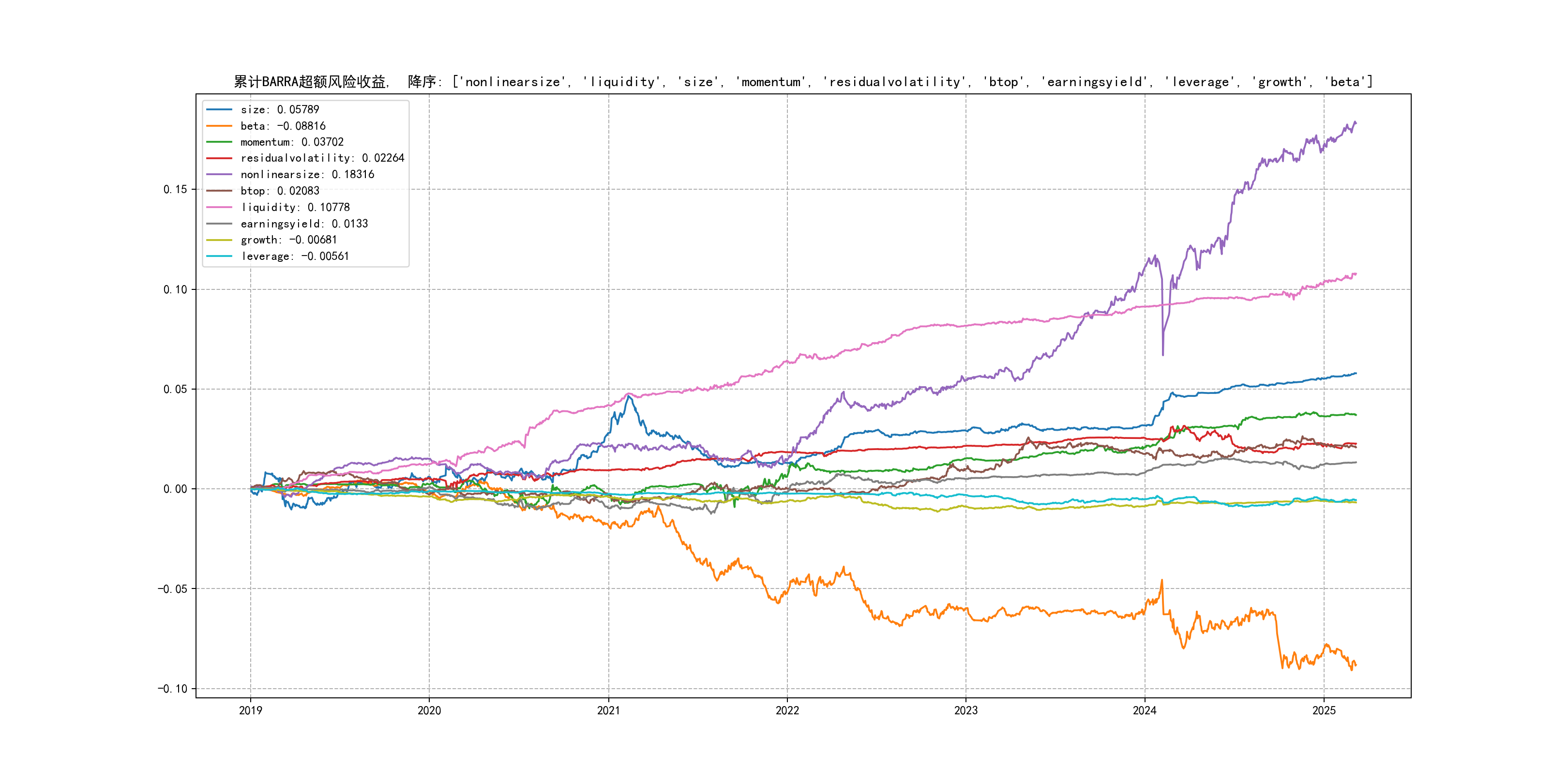Viewport: 1568px width, 784px height.
Task: Select the 'earningsyield: 0.0133' legend label
Action: [304, 224]
